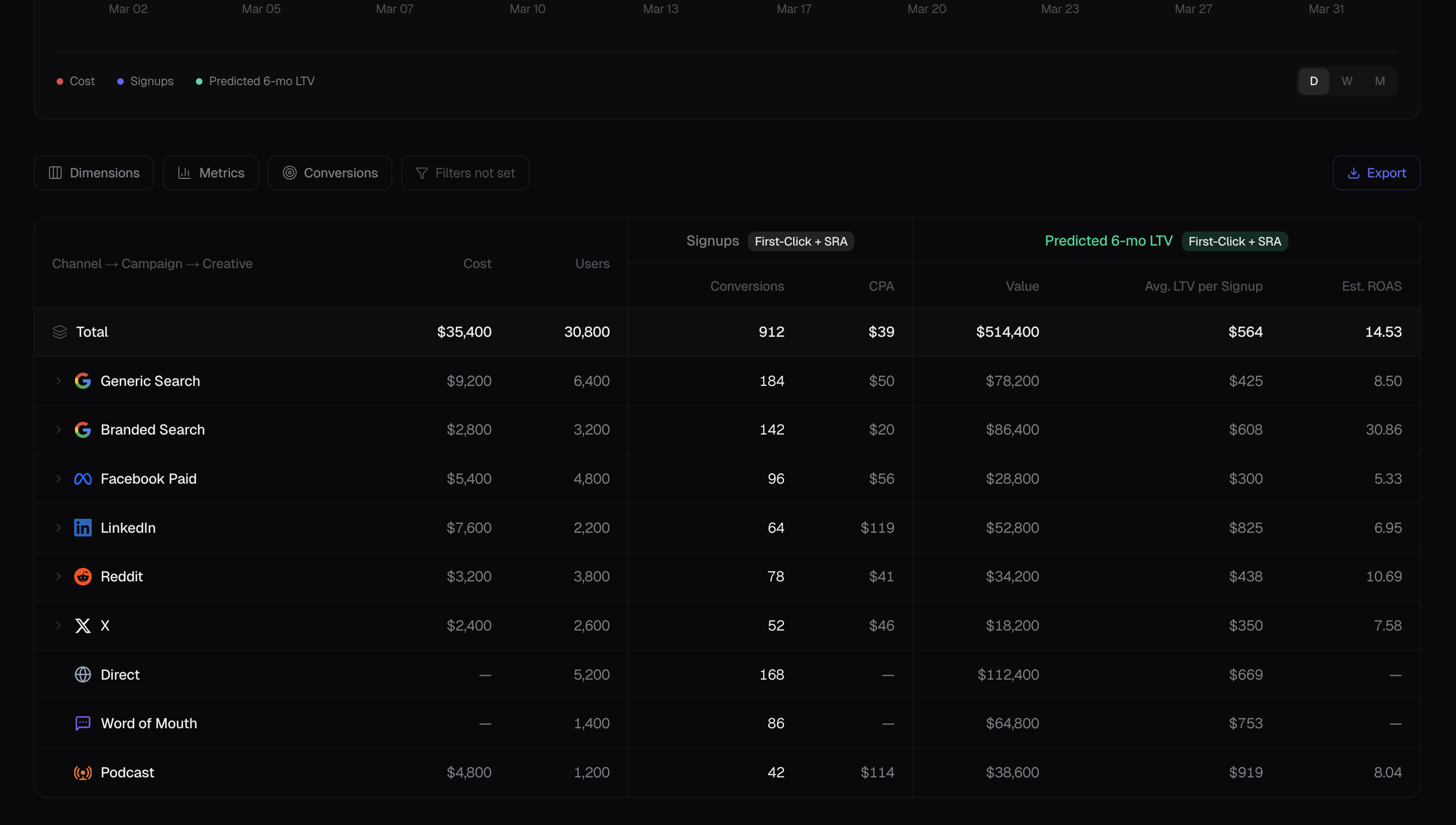
Task: Switch chart granularity to monthly (M)
Action: pos(1380,81)
